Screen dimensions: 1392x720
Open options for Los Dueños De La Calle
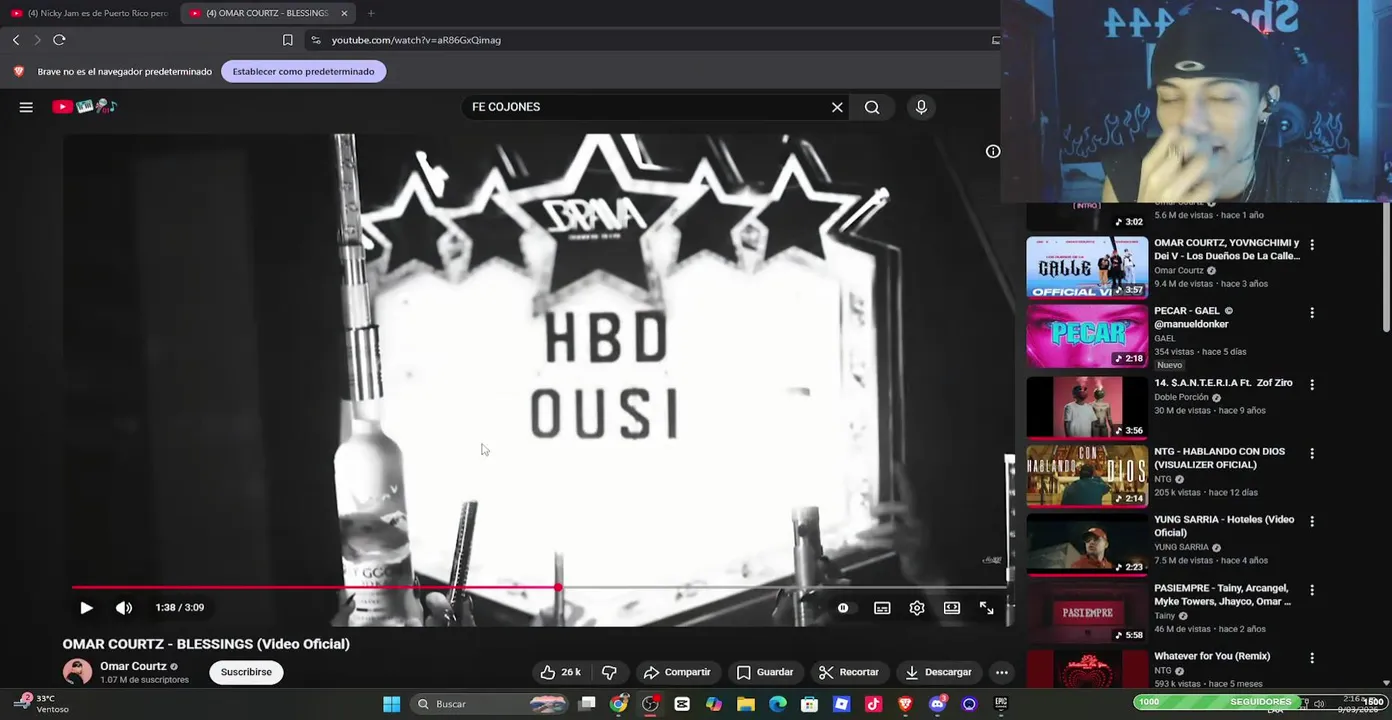click(x=1312, y=244)
